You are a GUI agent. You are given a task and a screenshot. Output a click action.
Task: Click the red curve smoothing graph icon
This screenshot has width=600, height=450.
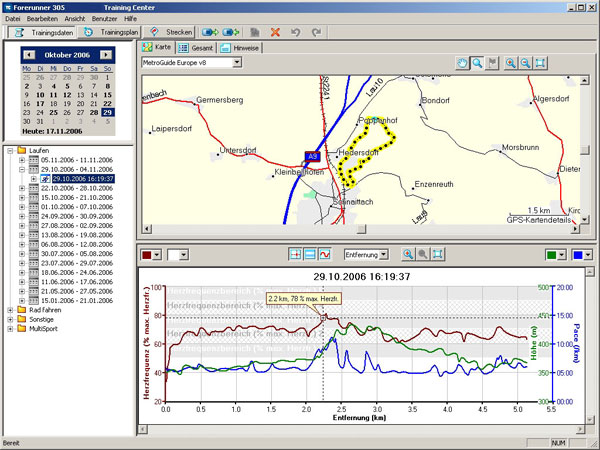tap(325, 254)
